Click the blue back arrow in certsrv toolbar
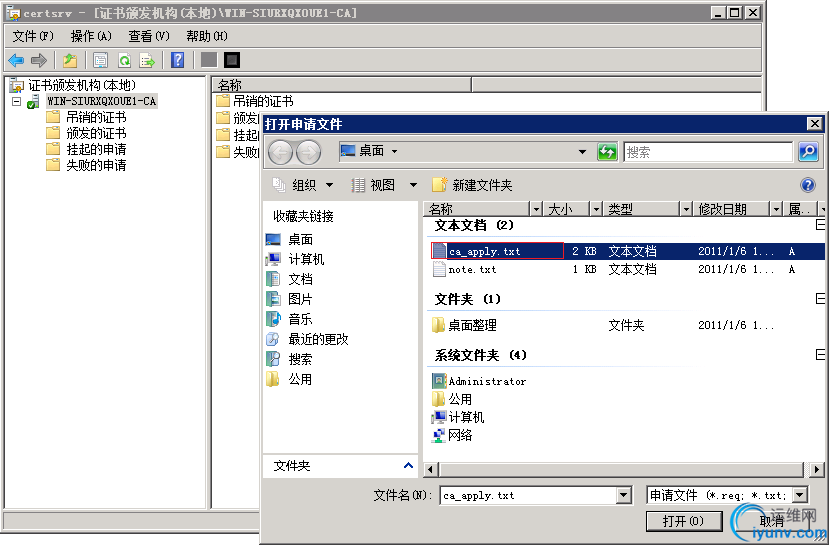The image size is (833, 549). 16,61
